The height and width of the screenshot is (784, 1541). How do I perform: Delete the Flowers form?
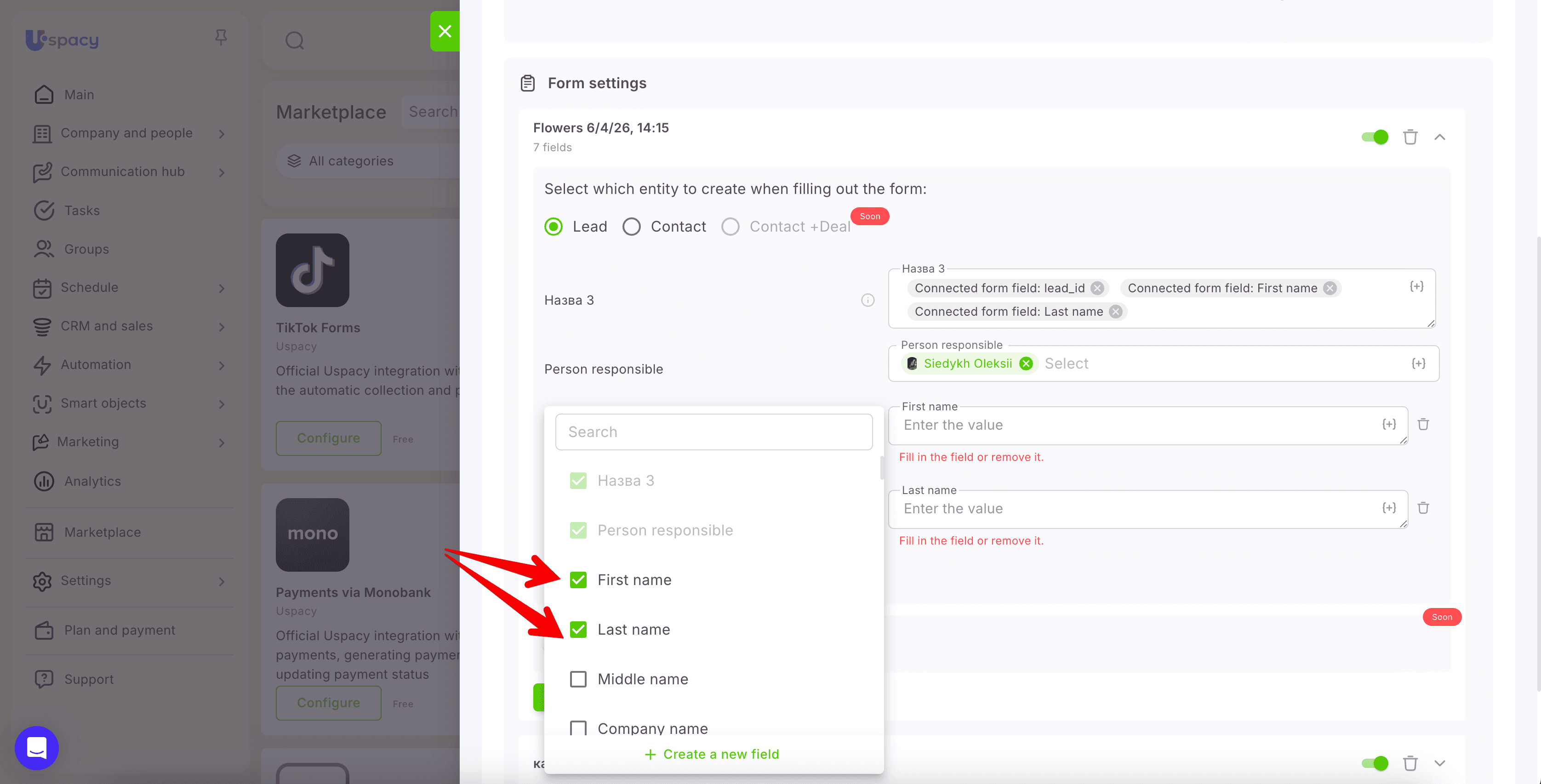(1410, 137)
